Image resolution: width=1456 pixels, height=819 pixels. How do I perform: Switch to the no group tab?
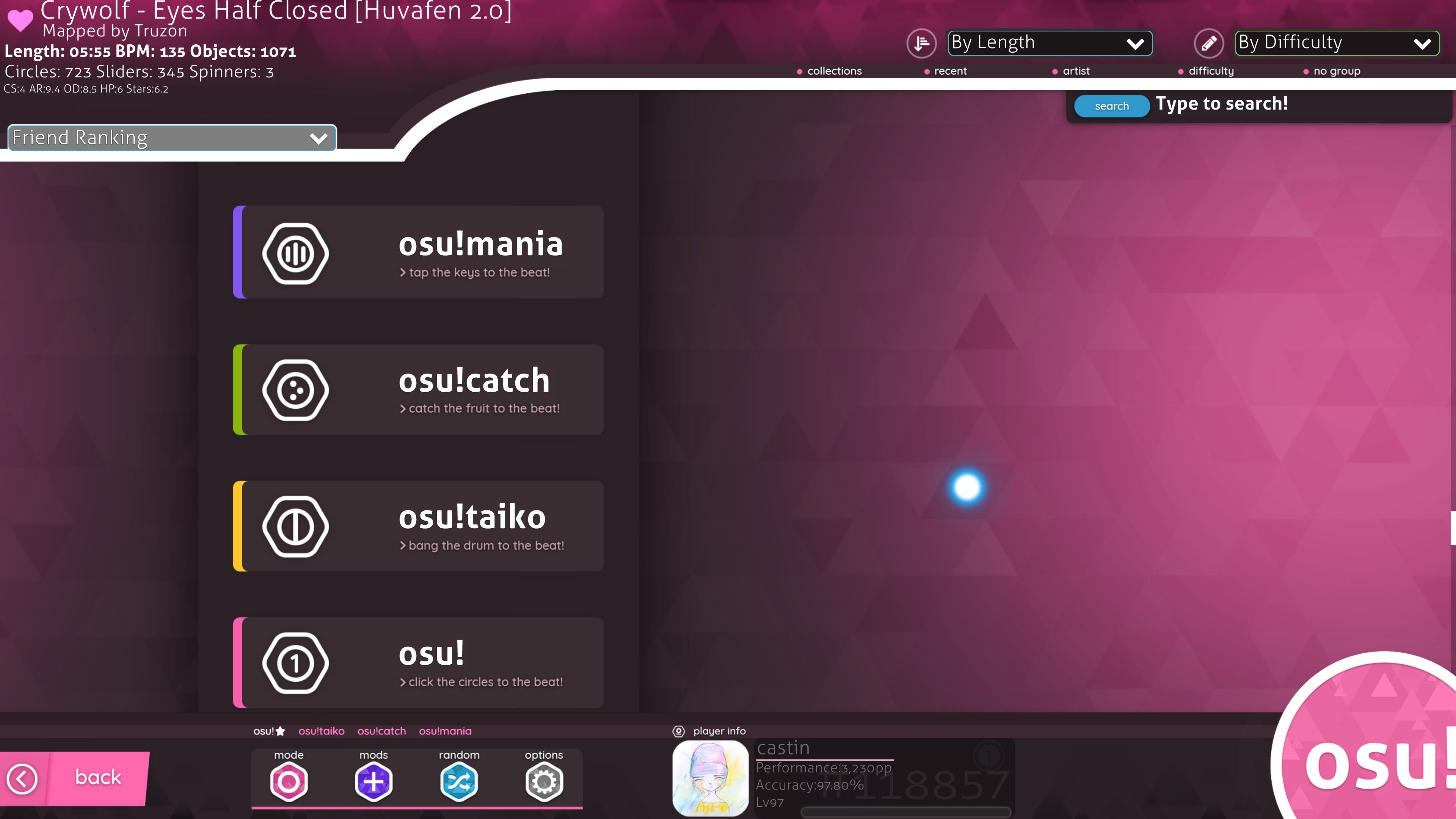pyautogui.click(x=1332, y=71)
